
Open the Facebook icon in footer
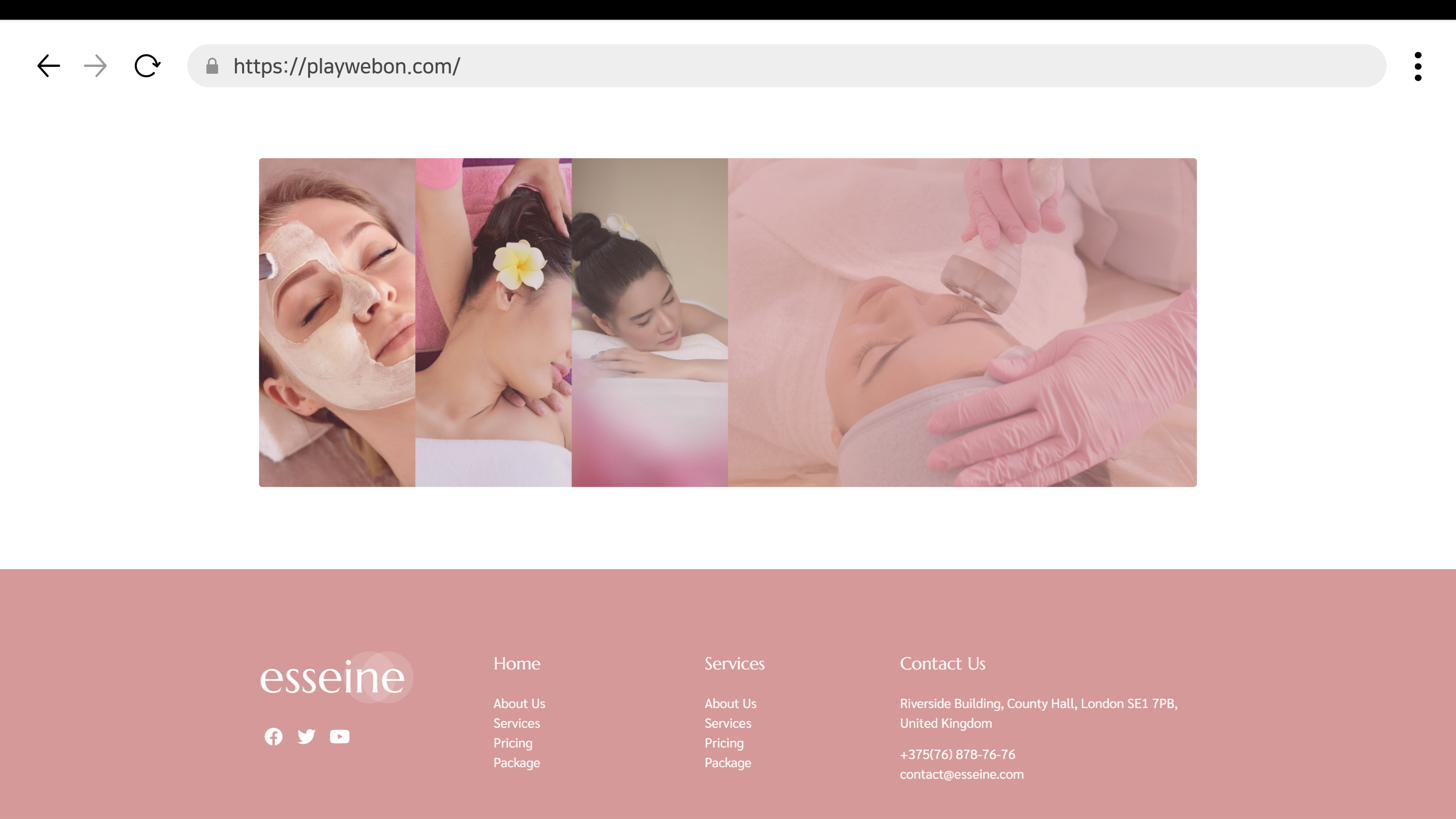(x=274, y=737)
